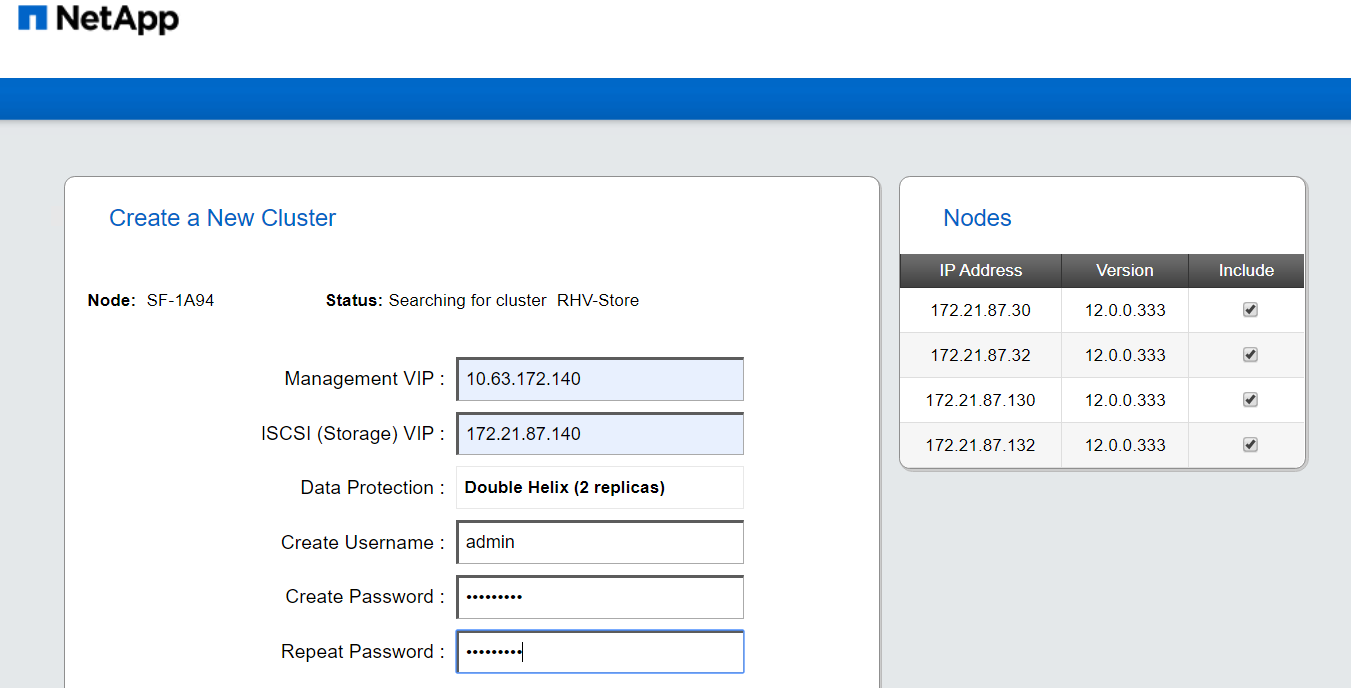The height and width of the screenshot is (688, 1351).
Task: Toggle Include checkbox for node 172.21.87.32
Action: pos(1250,355)
